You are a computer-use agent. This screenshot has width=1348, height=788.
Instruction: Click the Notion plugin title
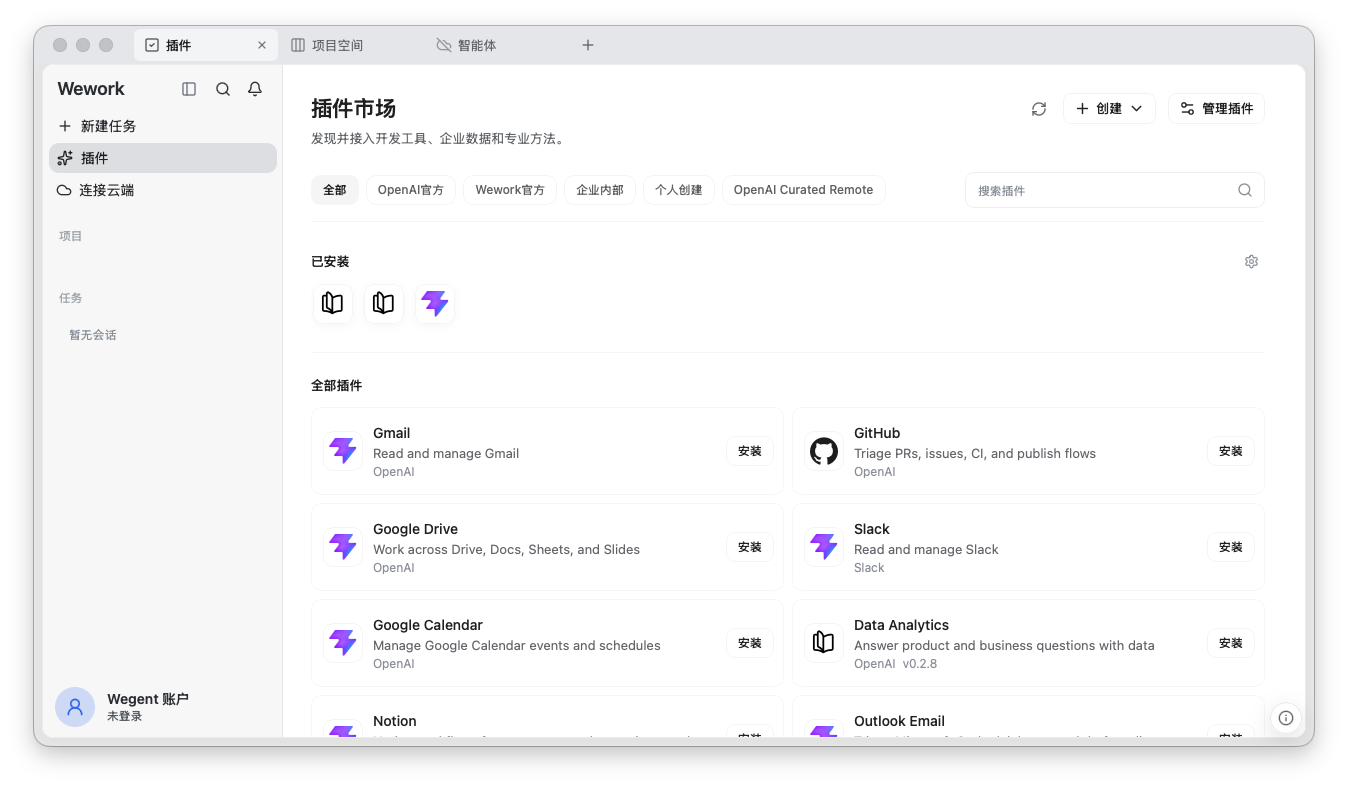(395, 721)
